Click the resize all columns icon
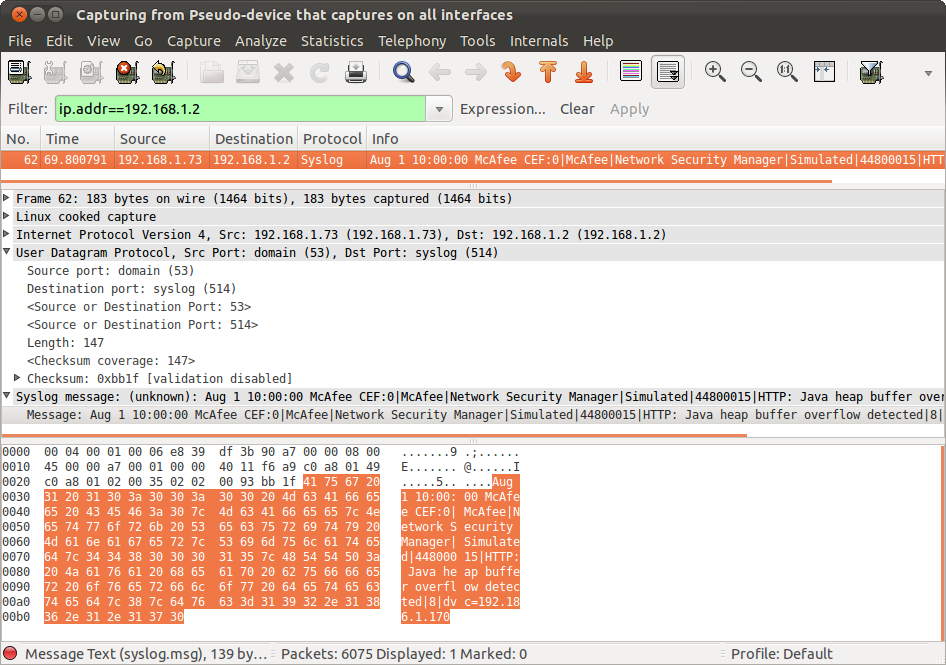This screenshot has width=946, height=665. [x=824, y=71]
